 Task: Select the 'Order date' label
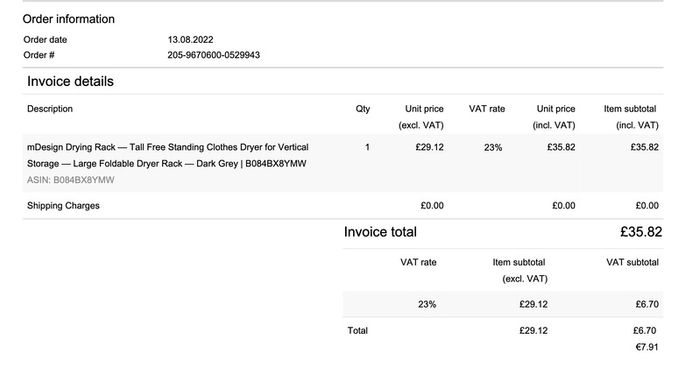click(45, 40)
